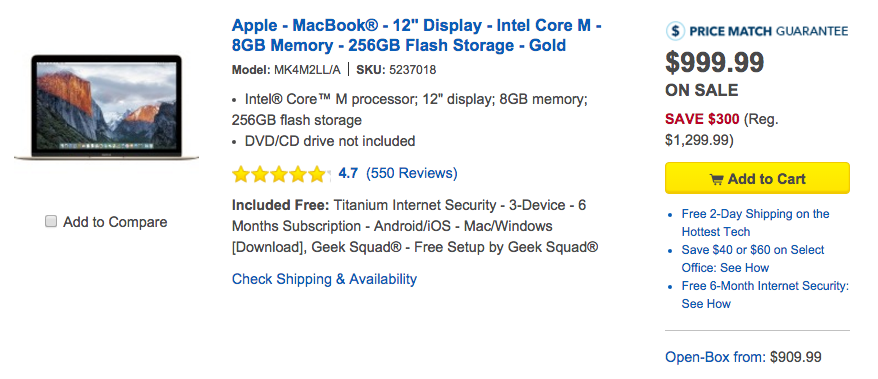
Task: Click the Price Match Guarantee text
Action: pos(769,31)
